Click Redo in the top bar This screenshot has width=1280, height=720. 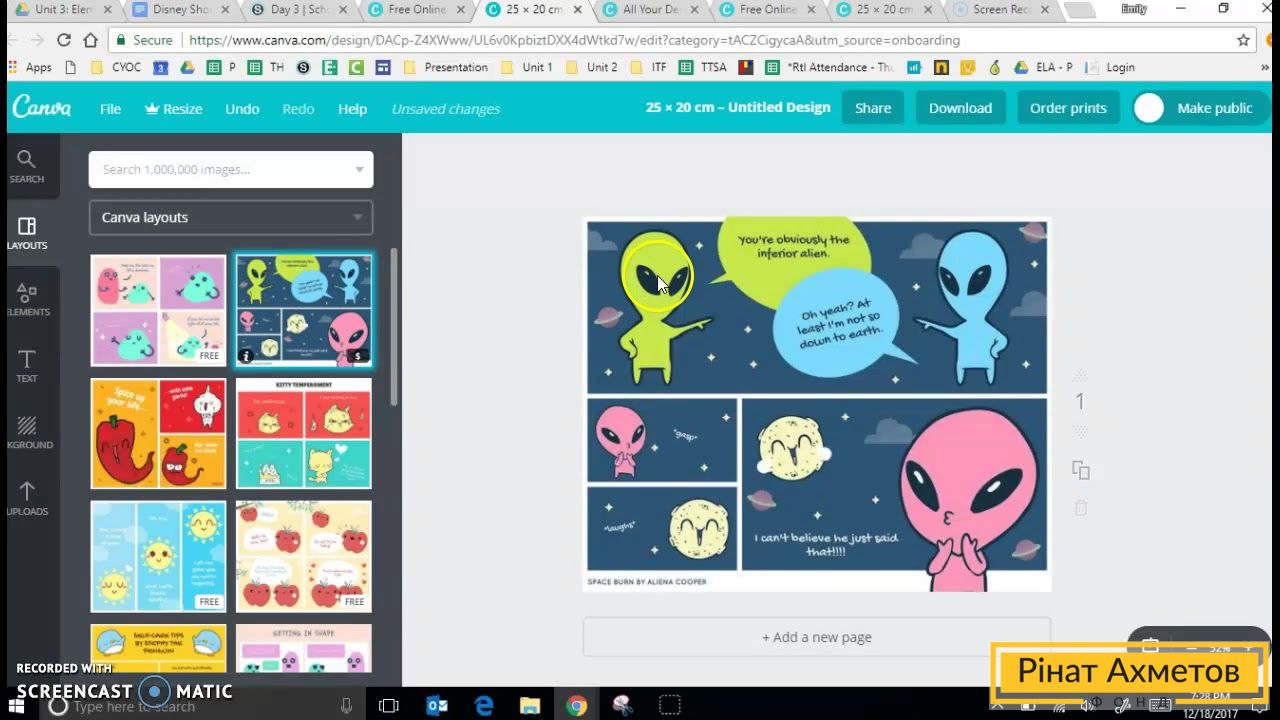(x=298, y=108)
